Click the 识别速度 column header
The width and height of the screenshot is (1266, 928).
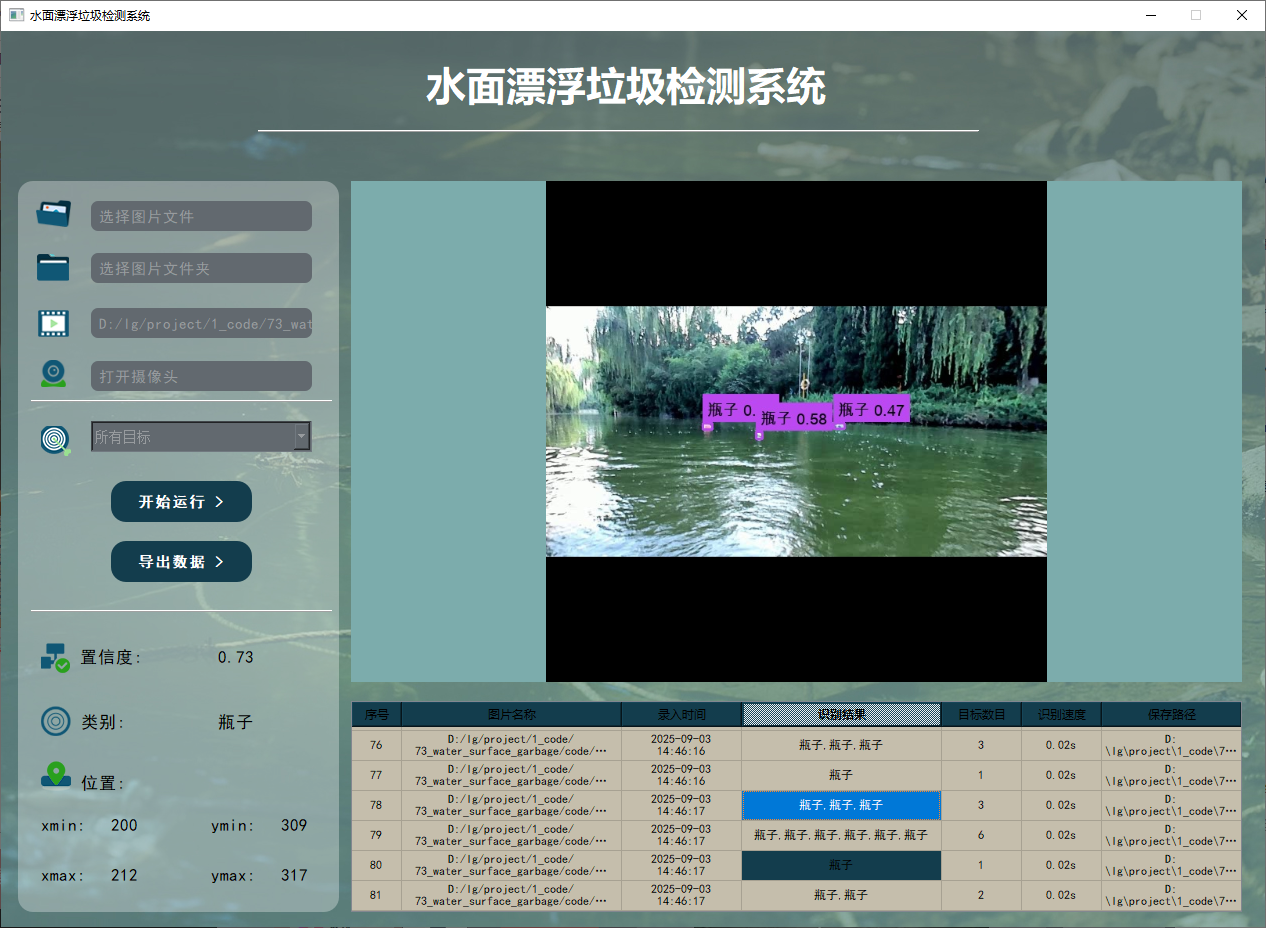pyautogui.click(x=1061, y=714)
